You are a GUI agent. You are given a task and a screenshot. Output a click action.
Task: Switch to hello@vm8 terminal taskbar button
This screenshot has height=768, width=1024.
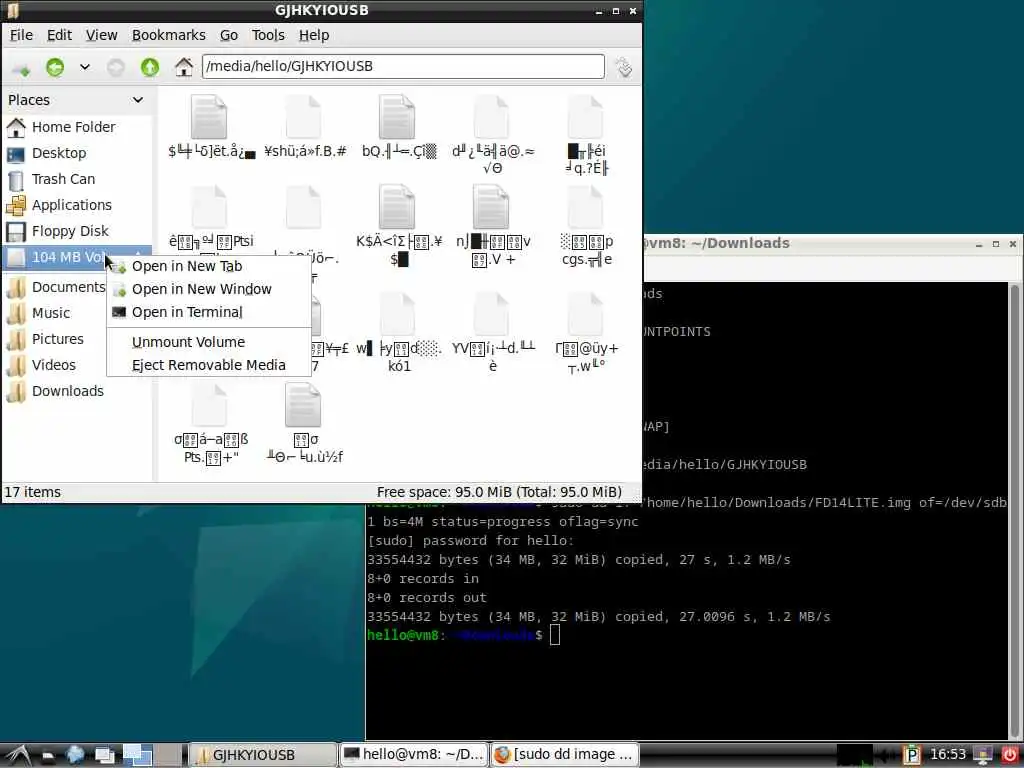tap(413, 755)
